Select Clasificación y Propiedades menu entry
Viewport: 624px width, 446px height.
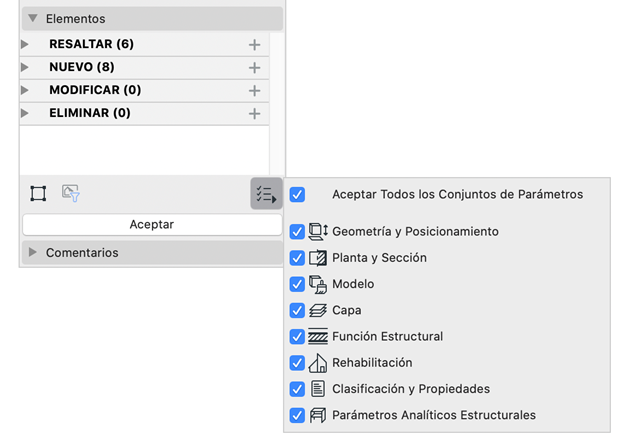pyautogui.click(x=411, y=389)
